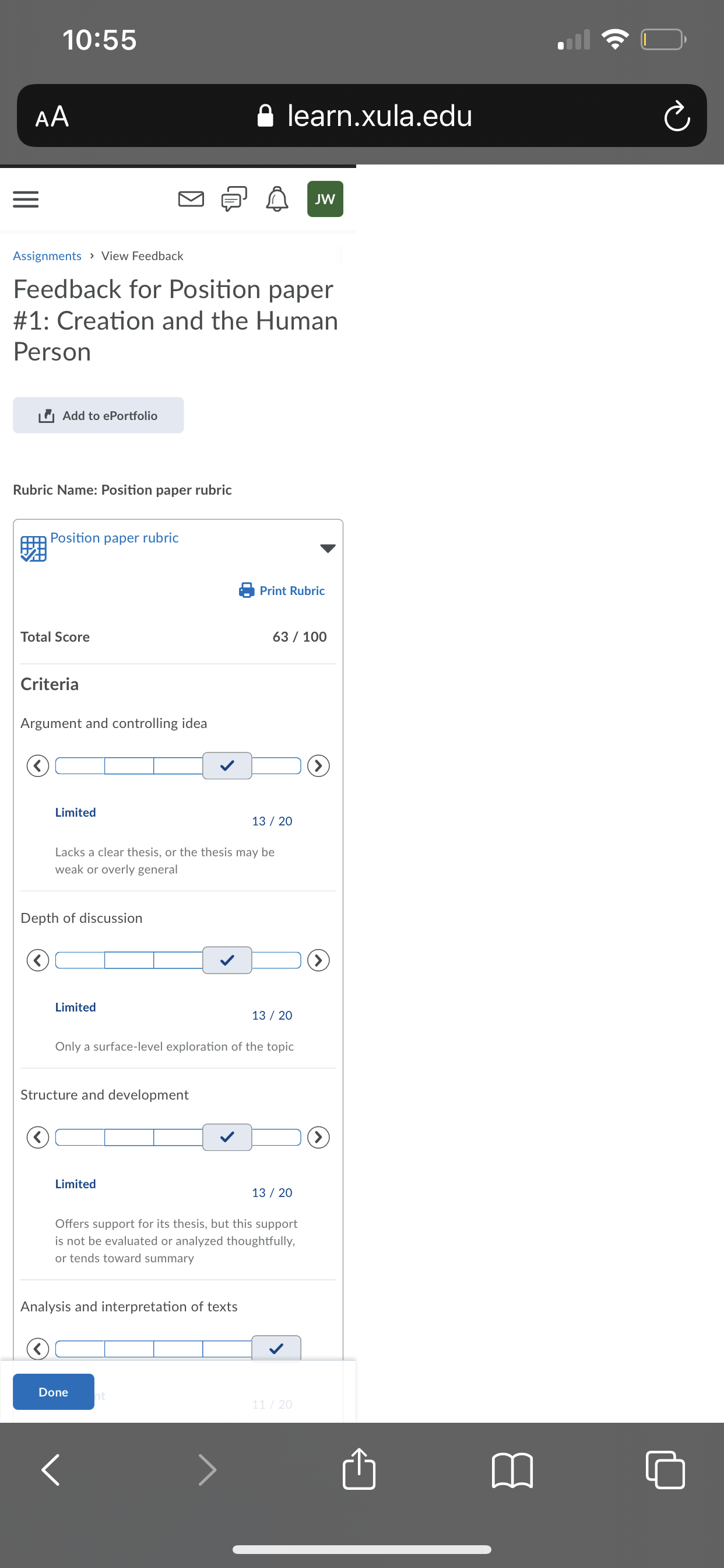724x1568 pixels.
Task: Open the chat notifications icon
Action: [234, 199]
